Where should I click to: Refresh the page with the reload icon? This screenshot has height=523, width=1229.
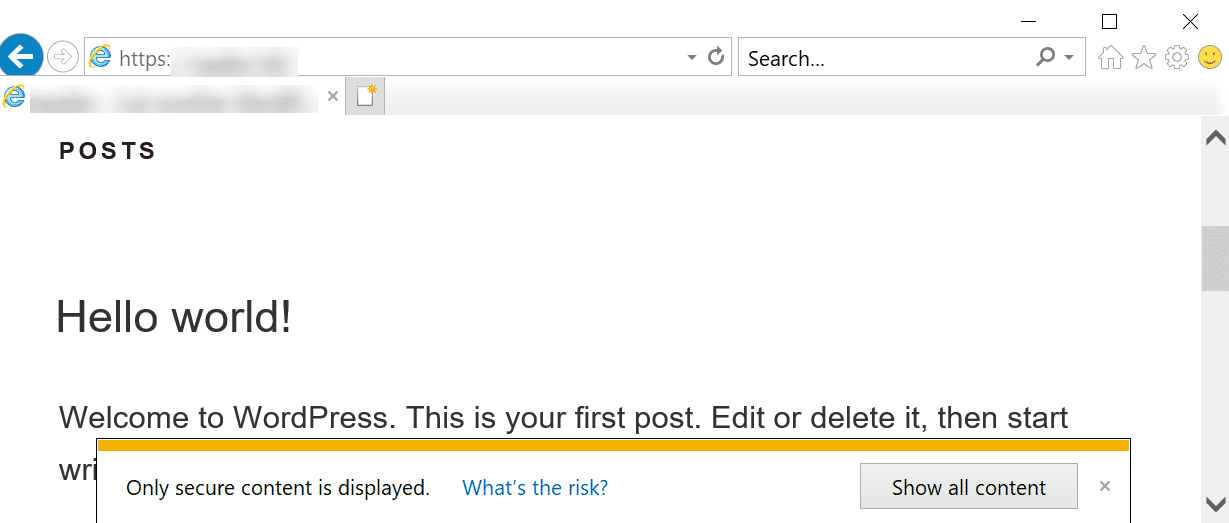point(716,57)
